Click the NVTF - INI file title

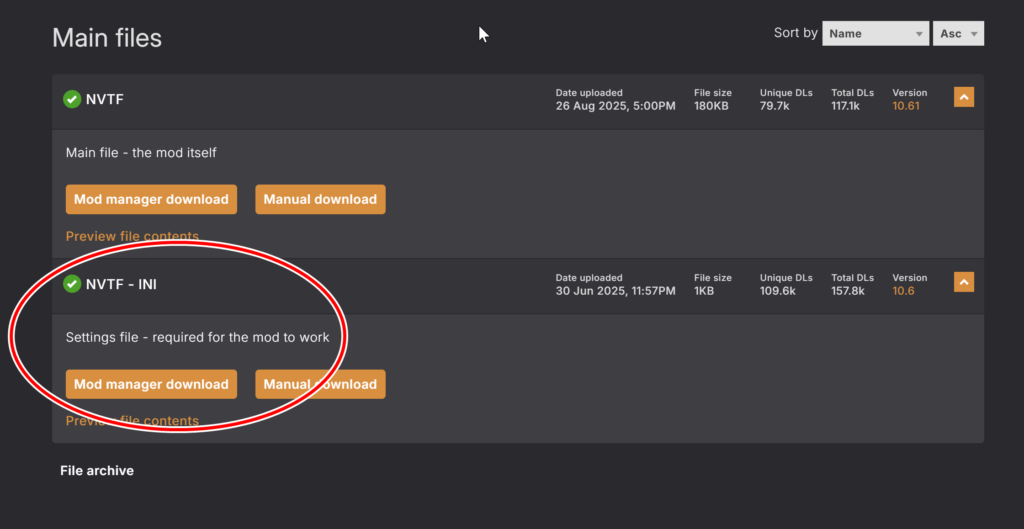[121, 284]
